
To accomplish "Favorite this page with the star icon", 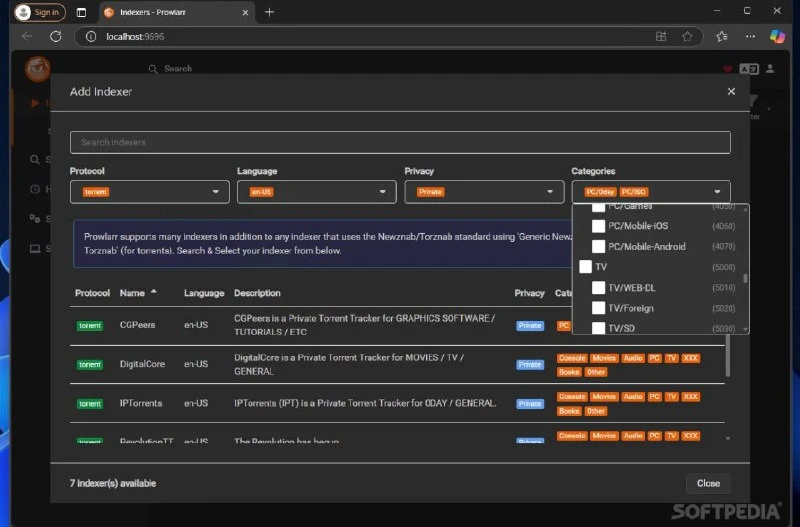I will 687,36.
